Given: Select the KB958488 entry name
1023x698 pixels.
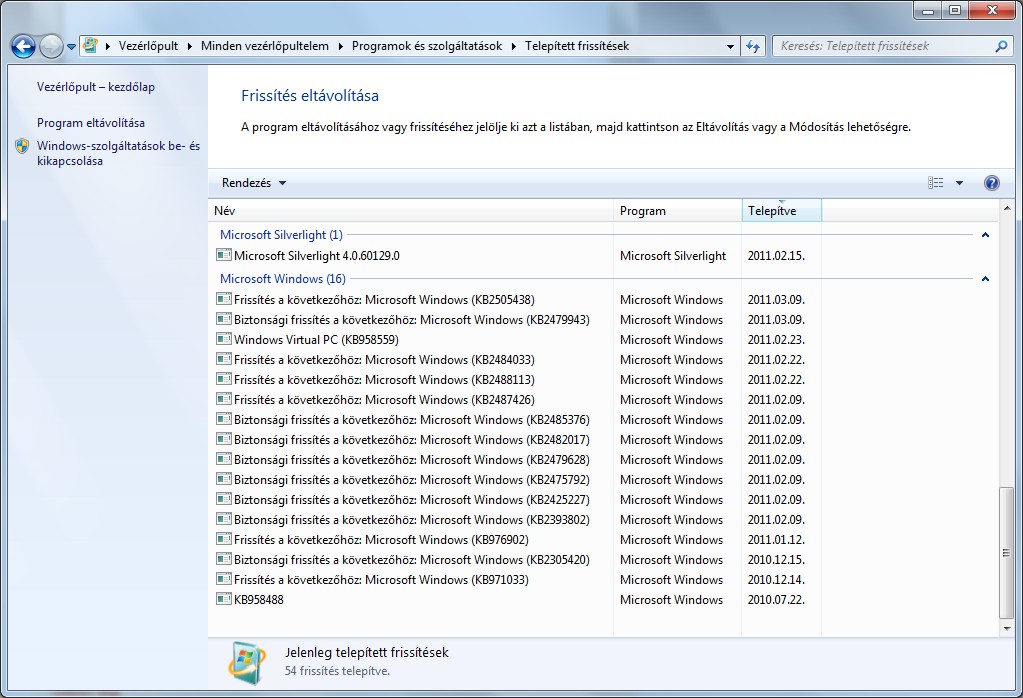Looking at the screenshot, I should point(259,599).
